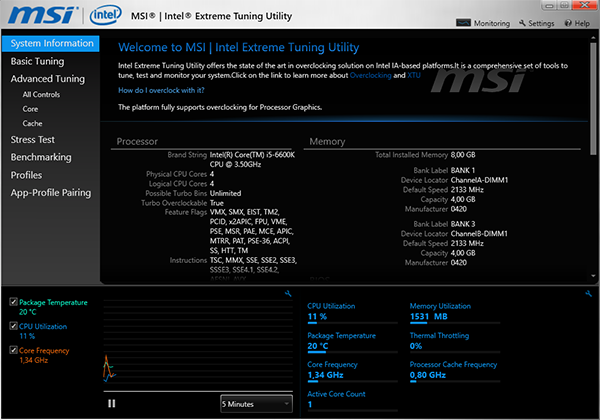Select Core under Advanced Tuning
The width and height of the screenshot is (600, 420).
pyautogui.click(x=30, y=109)
